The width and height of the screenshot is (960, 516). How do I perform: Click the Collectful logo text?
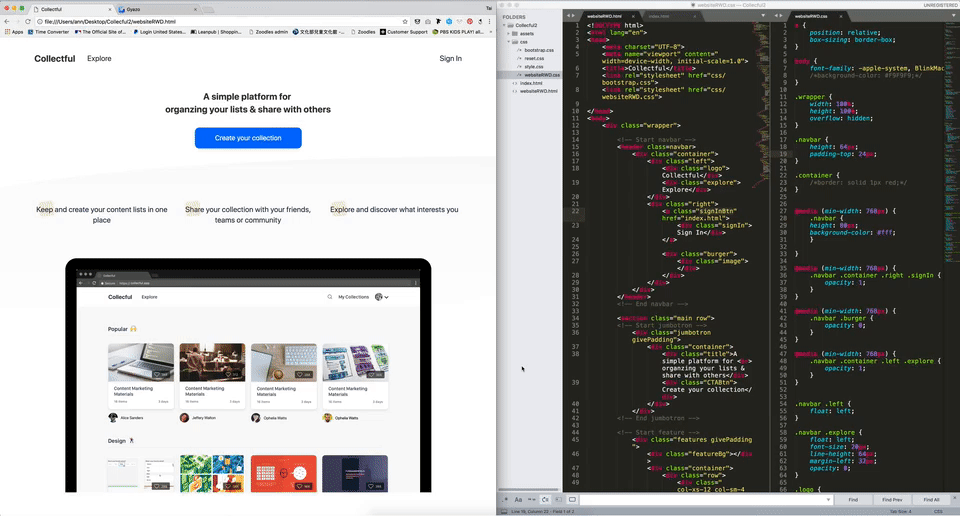[x=54, y=59]
